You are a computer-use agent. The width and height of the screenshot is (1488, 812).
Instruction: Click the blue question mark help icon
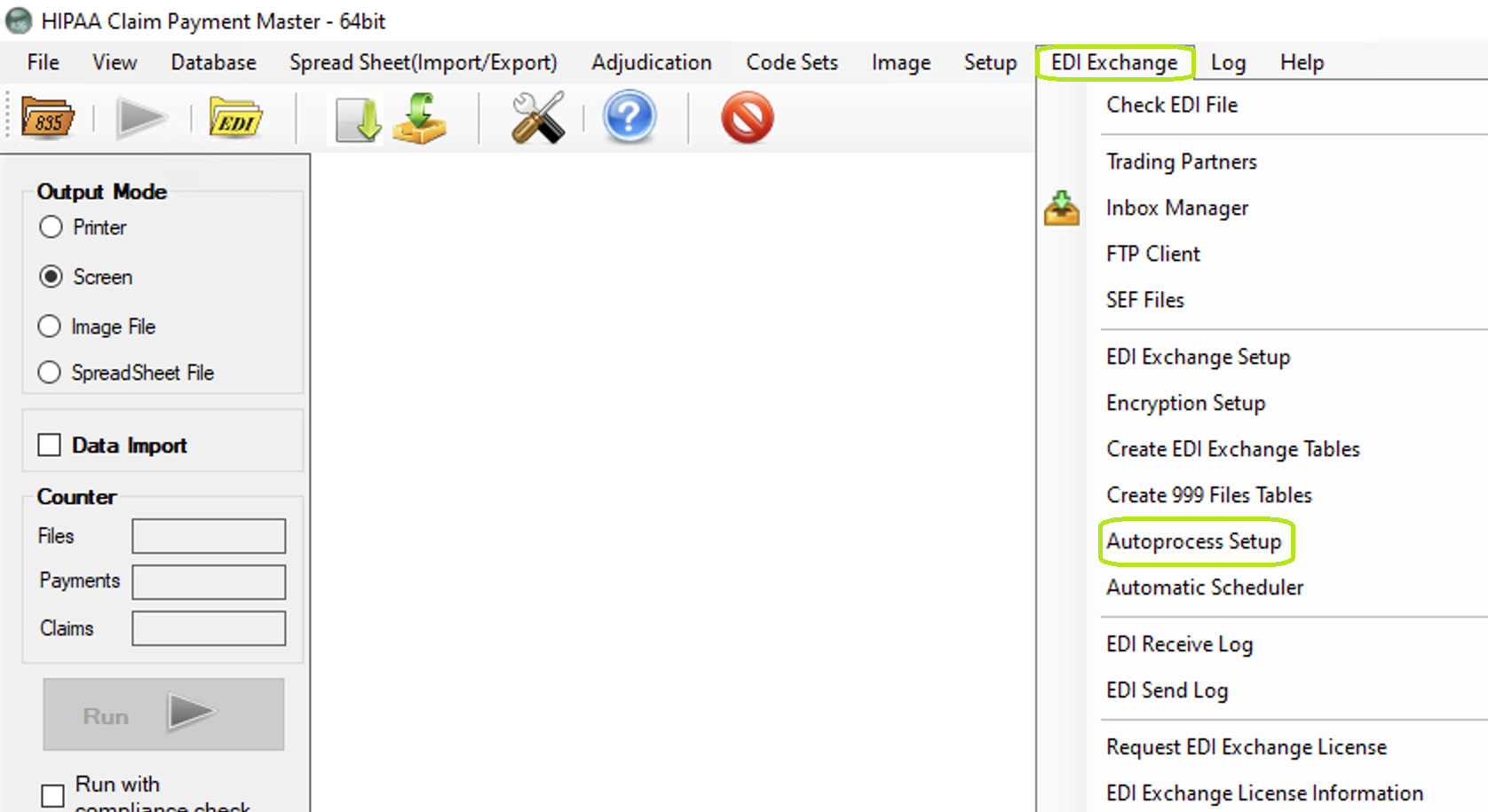click(x=629, y=117)
